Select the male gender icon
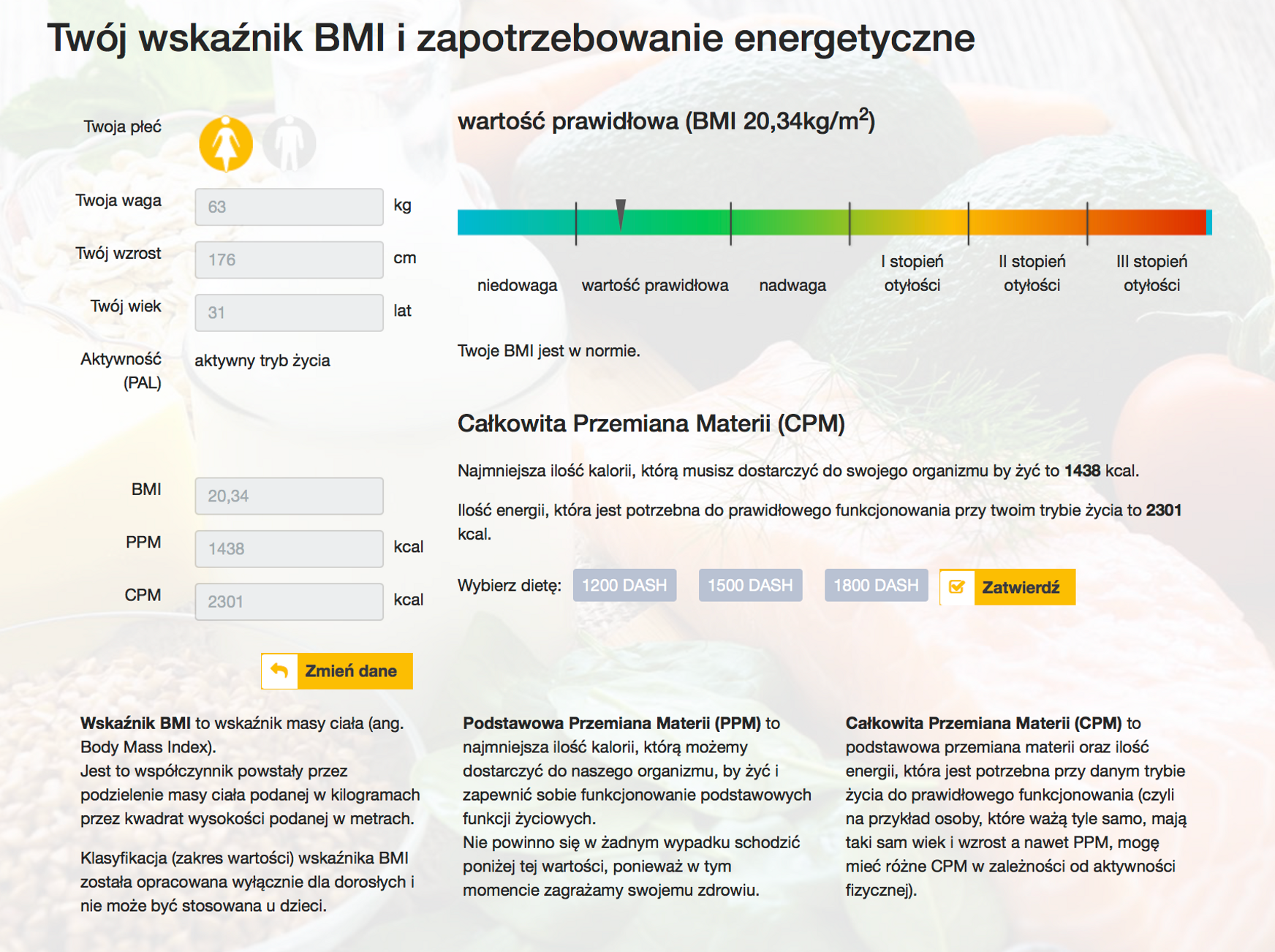Image resolution: width=1275 pixels, height=952 pixels. click(x=290, y=144)
